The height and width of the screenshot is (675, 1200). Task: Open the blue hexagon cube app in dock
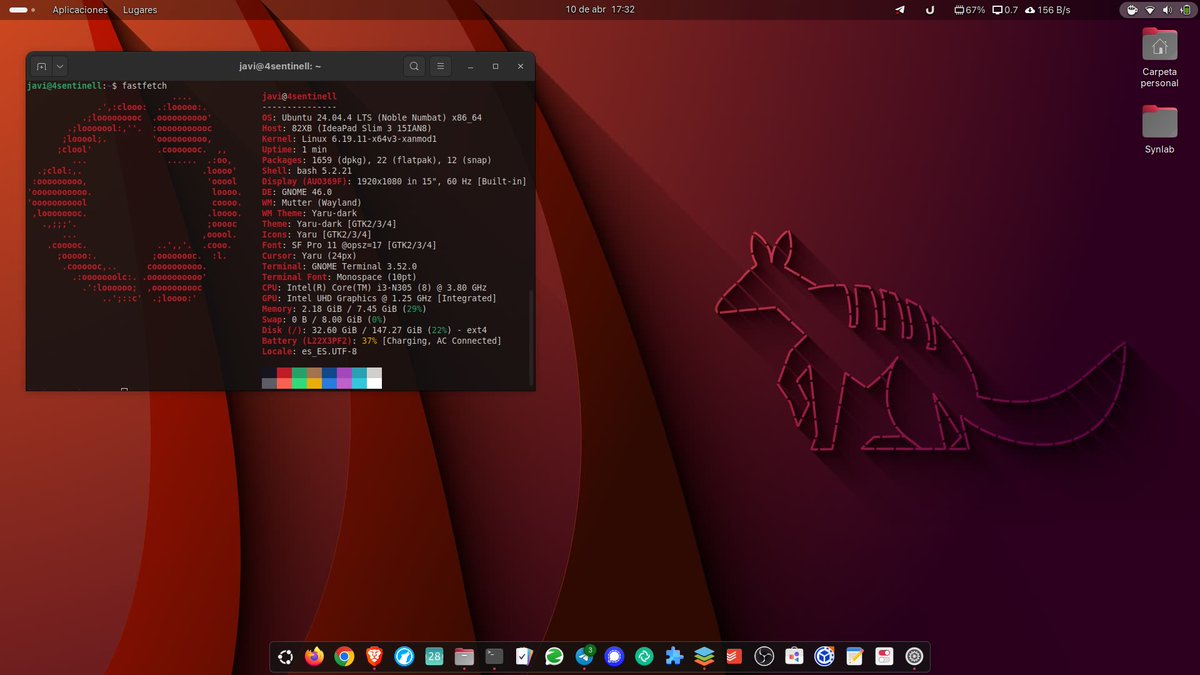pos(824,657)
